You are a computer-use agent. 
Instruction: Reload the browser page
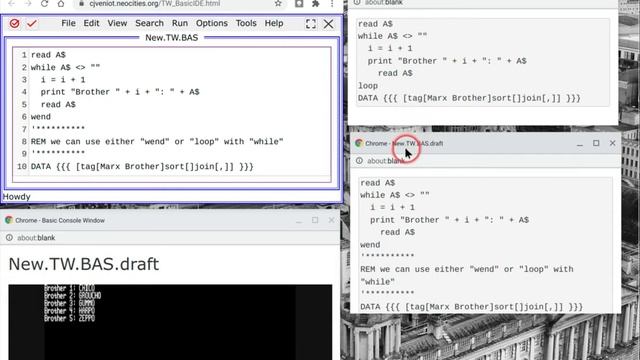click(x=44, y=3)
